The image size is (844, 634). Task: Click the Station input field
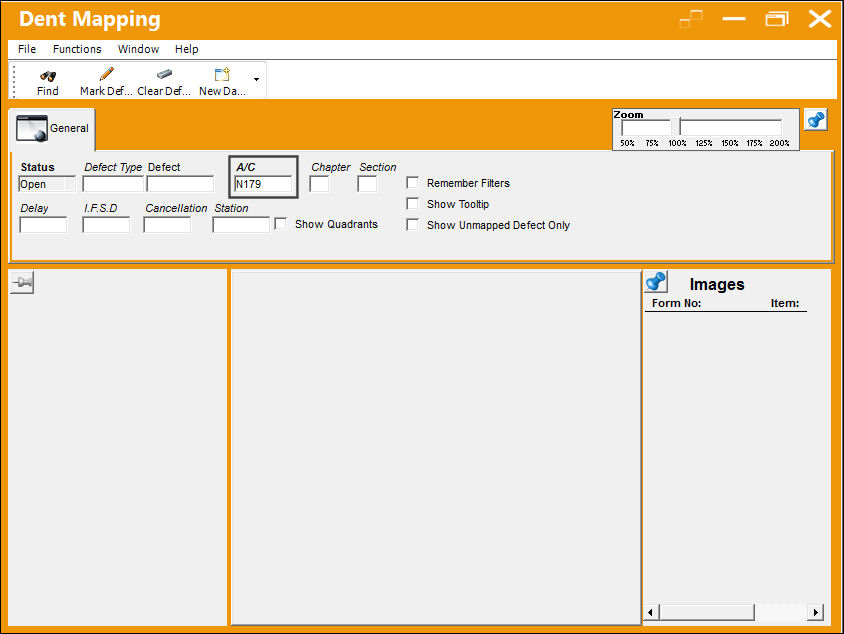(241, 225)
